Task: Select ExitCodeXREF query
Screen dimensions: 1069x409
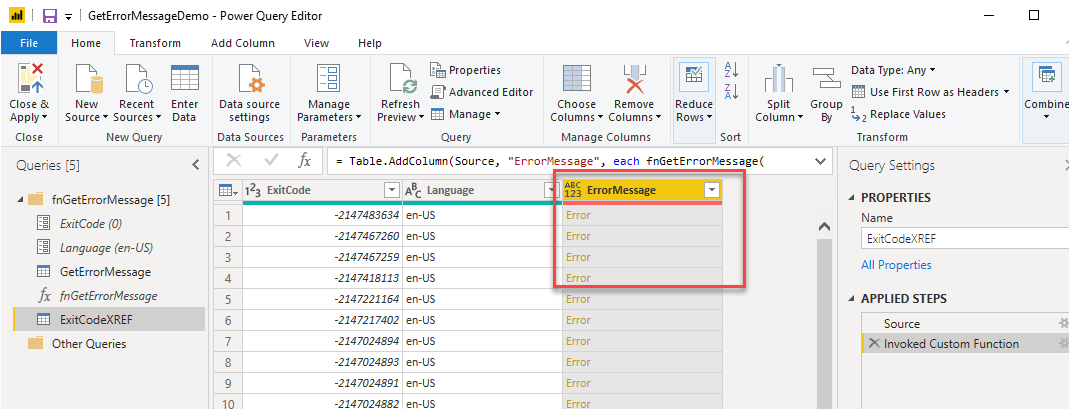Action: click(x=109, y=319)
